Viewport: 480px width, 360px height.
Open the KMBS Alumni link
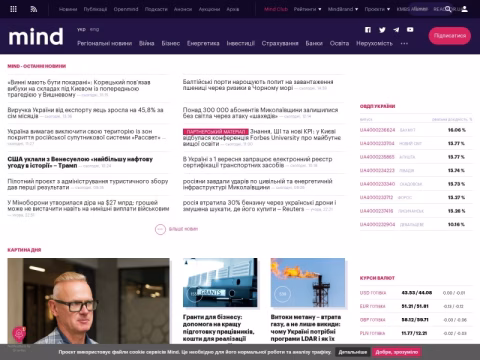[412, 9]
